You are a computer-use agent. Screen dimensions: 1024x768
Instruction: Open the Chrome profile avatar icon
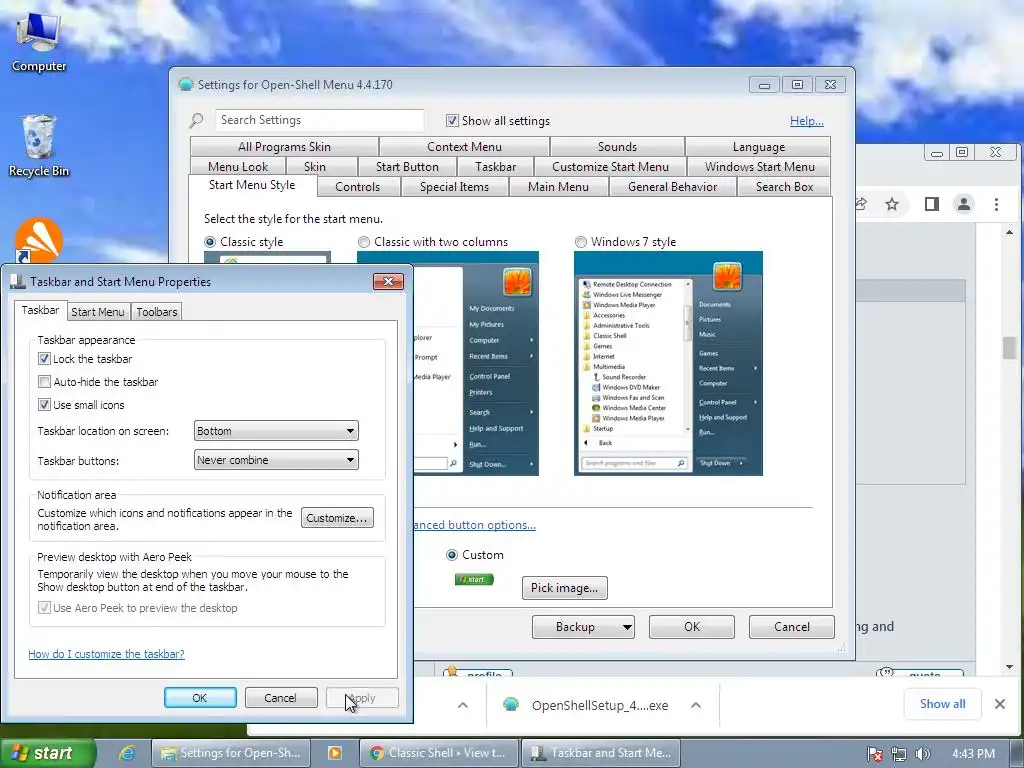tap(964, 204)
